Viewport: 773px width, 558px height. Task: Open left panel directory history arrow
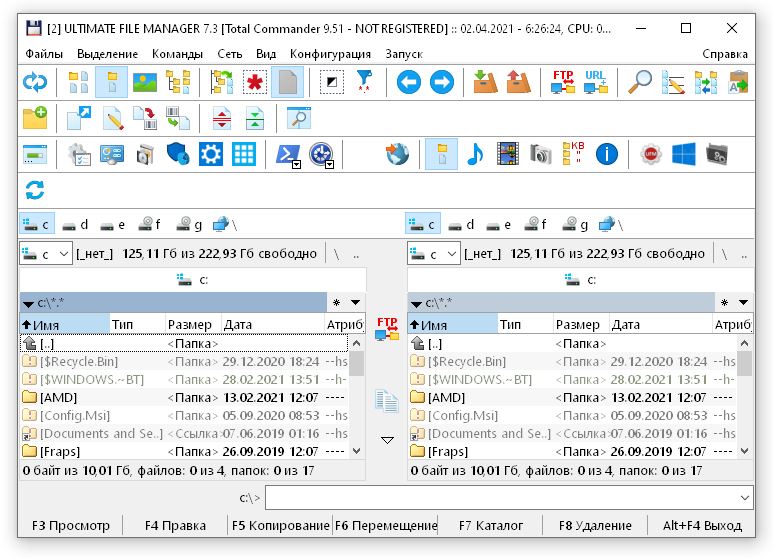355,302
